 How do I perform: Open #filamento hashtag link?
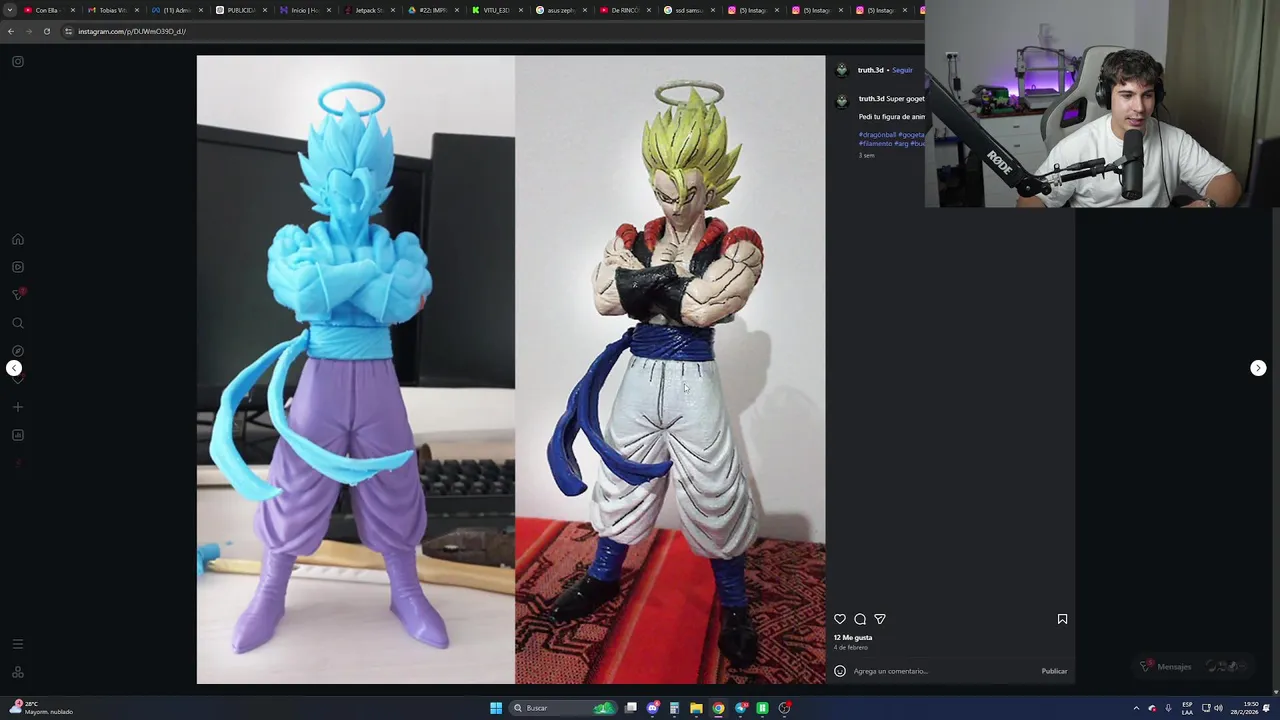[875, 143]
